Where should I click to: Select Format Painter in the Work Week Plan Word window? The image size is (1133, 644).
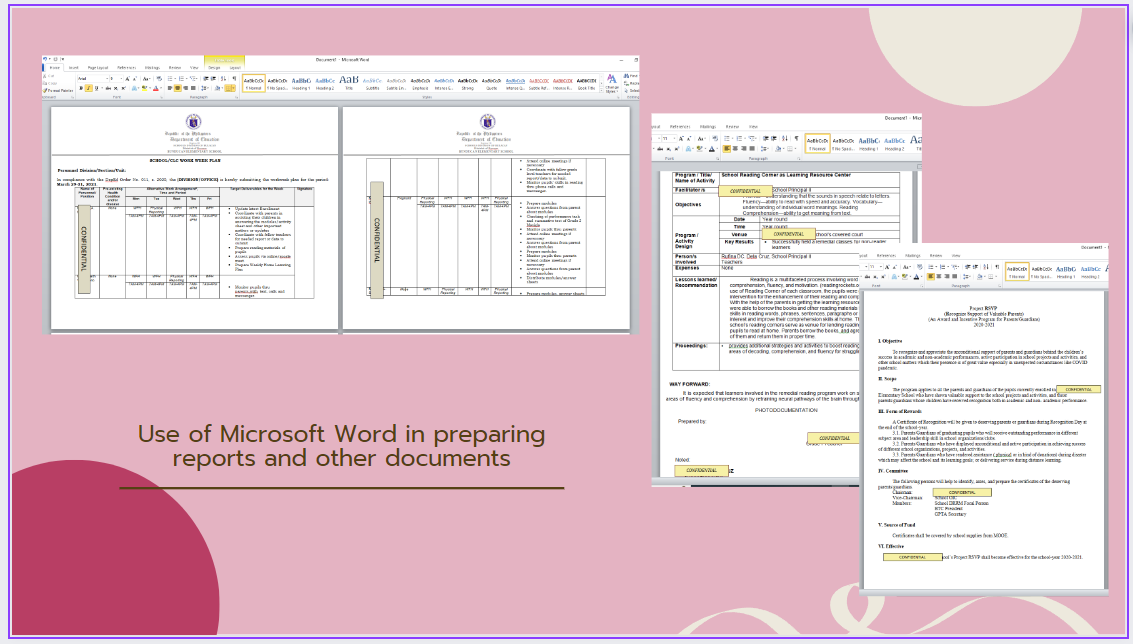coord(58,90)
